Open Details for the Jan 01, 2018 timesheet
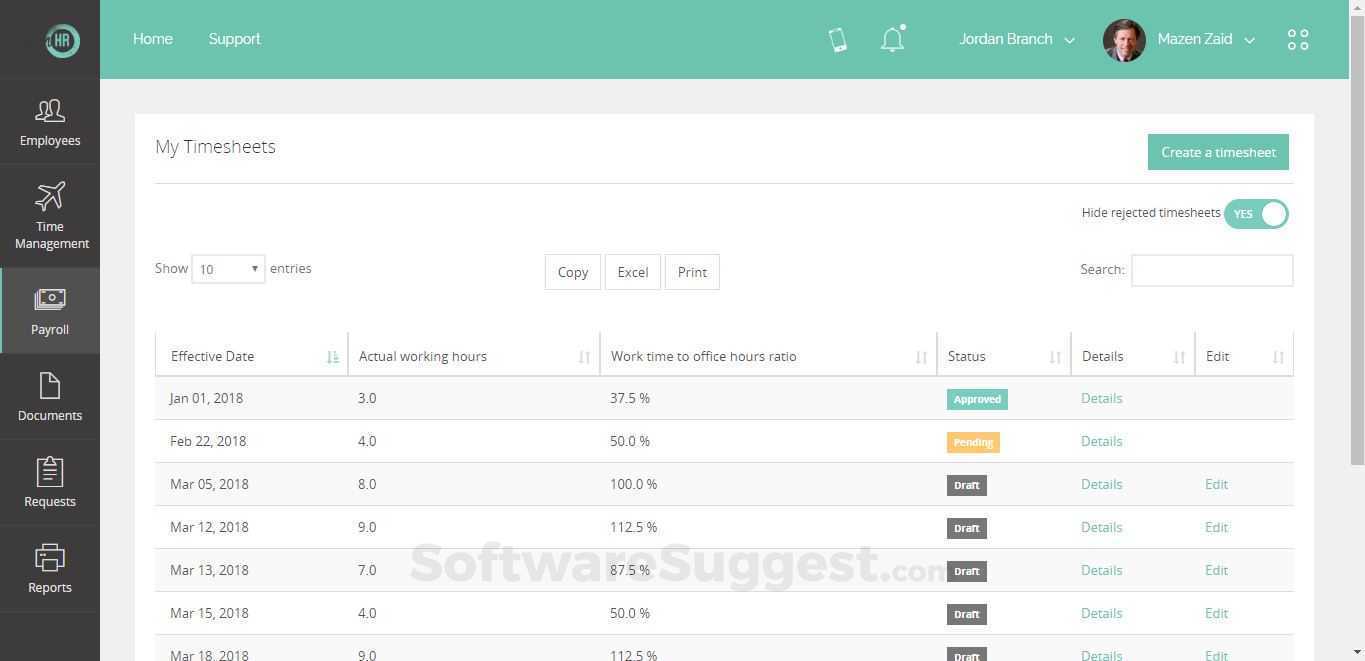The height and width of the screenshot is (661, 1365). (1101, 397)
